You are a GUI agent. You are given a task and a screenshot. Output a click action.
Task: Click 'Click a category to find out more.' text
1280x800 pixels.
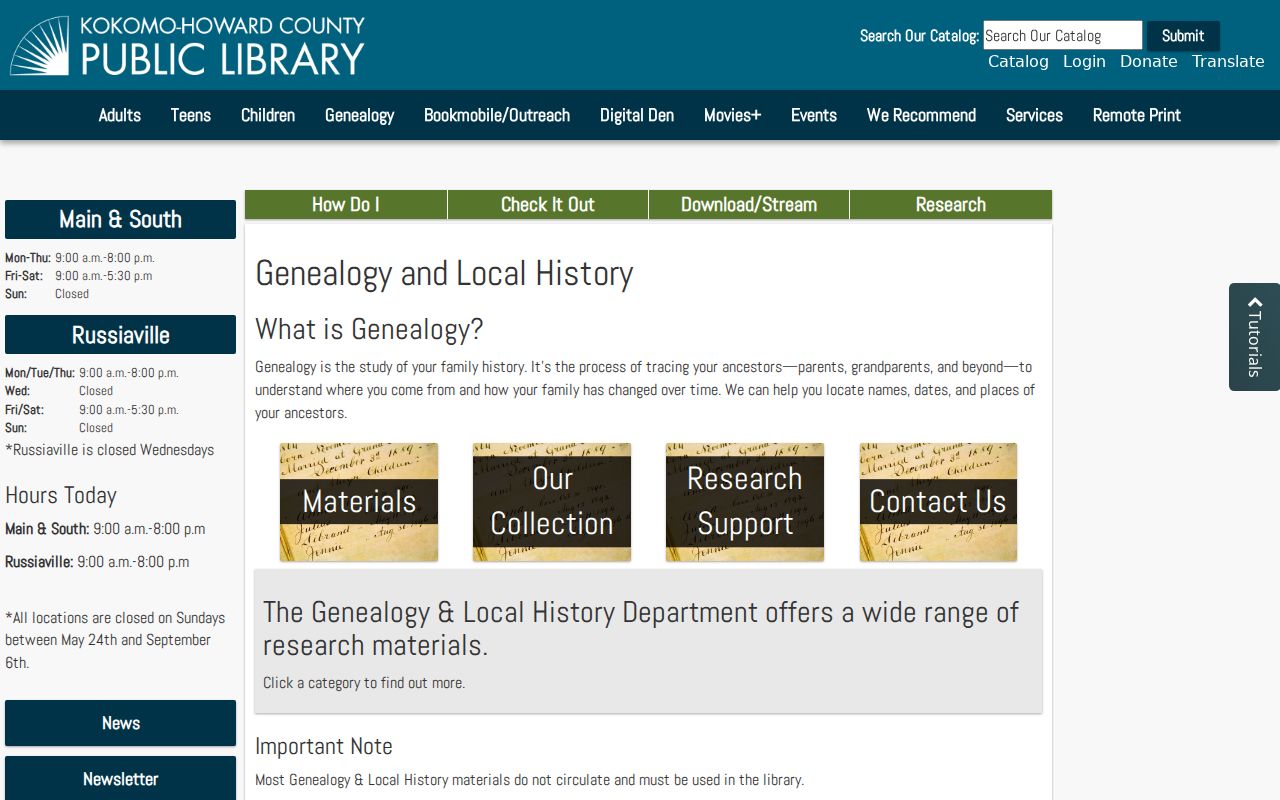364,683
